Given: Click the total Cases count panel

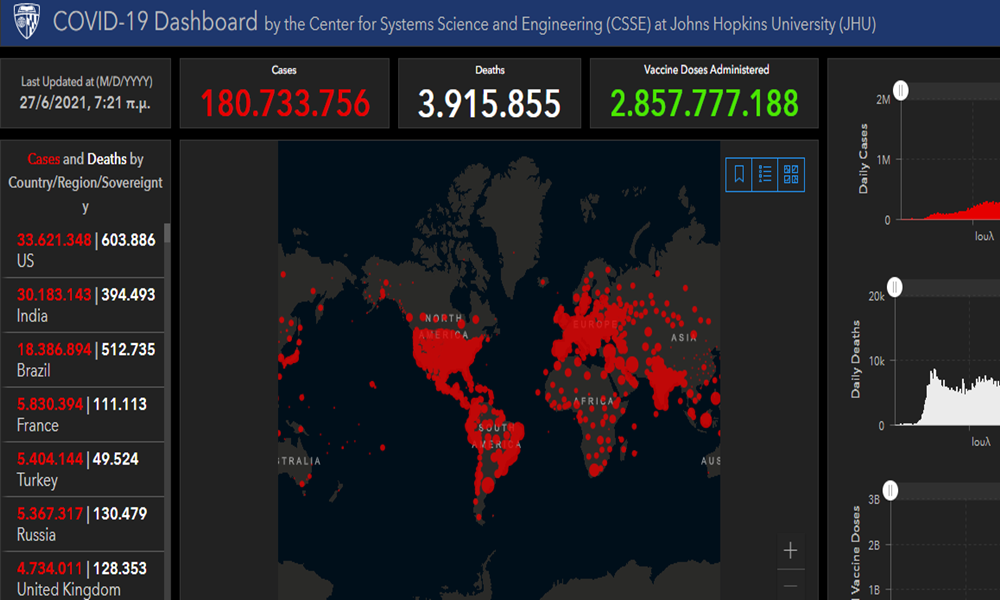Looking at the screenshot, I should 284,93.
